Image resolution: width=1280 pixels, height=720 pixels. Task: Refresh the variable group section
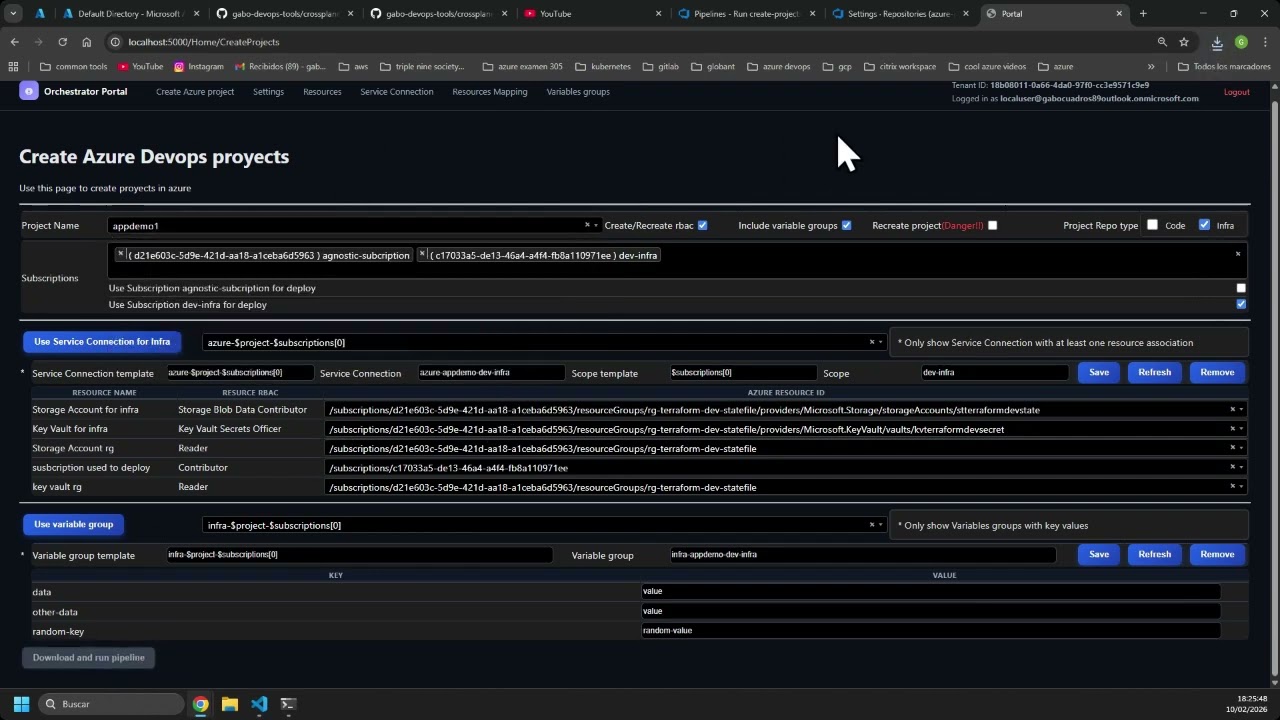(1154, 554)
